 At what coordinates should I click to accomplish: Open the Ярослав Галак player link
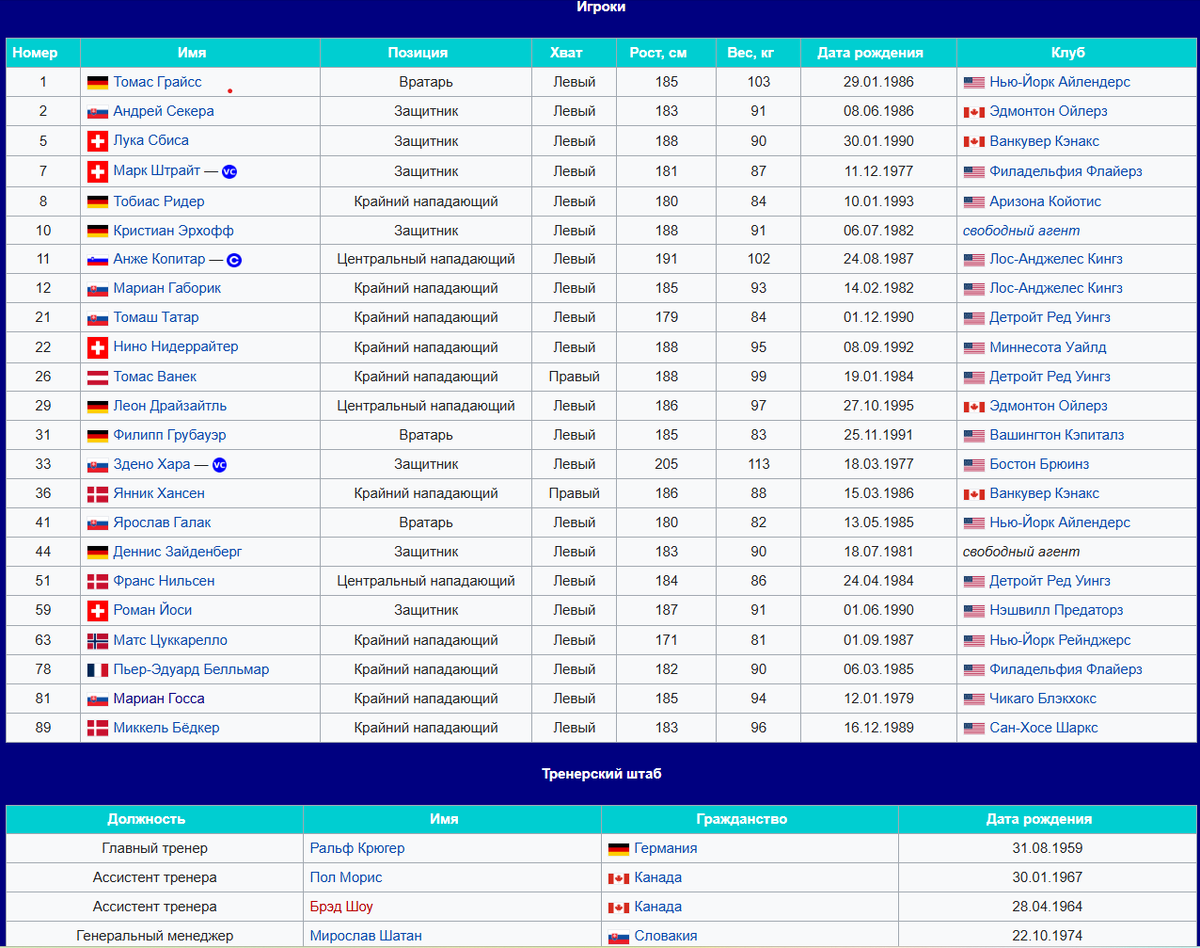coord(162,522)
